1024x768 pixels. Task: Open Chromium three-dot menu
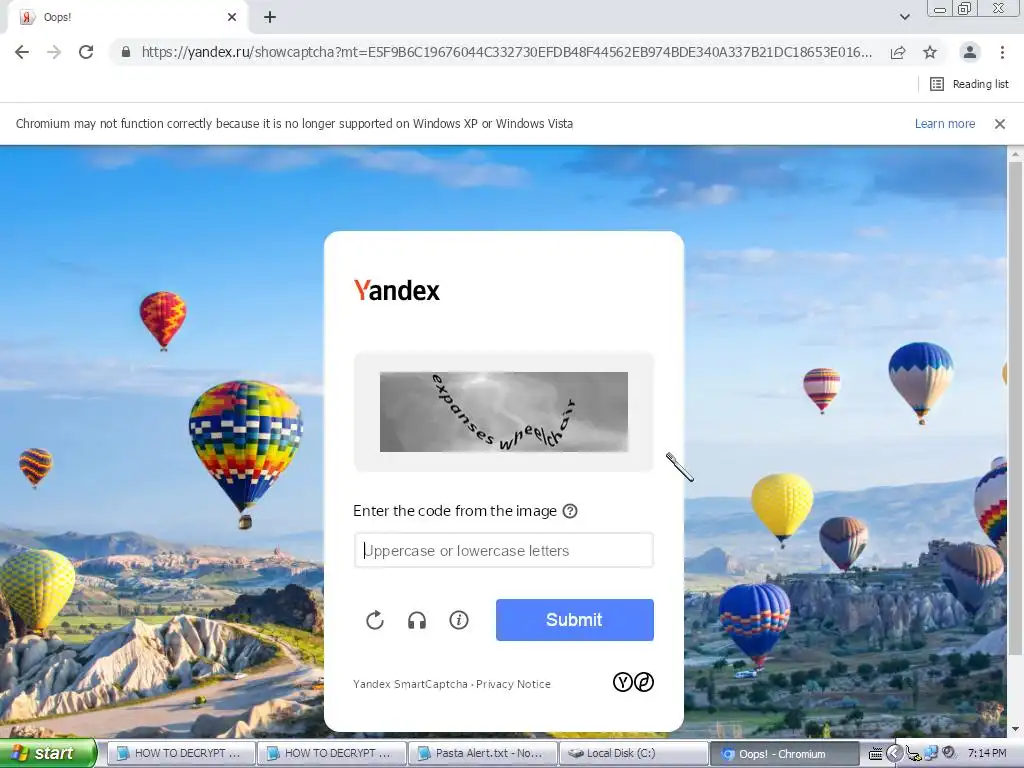click(x=1002, y=52)
